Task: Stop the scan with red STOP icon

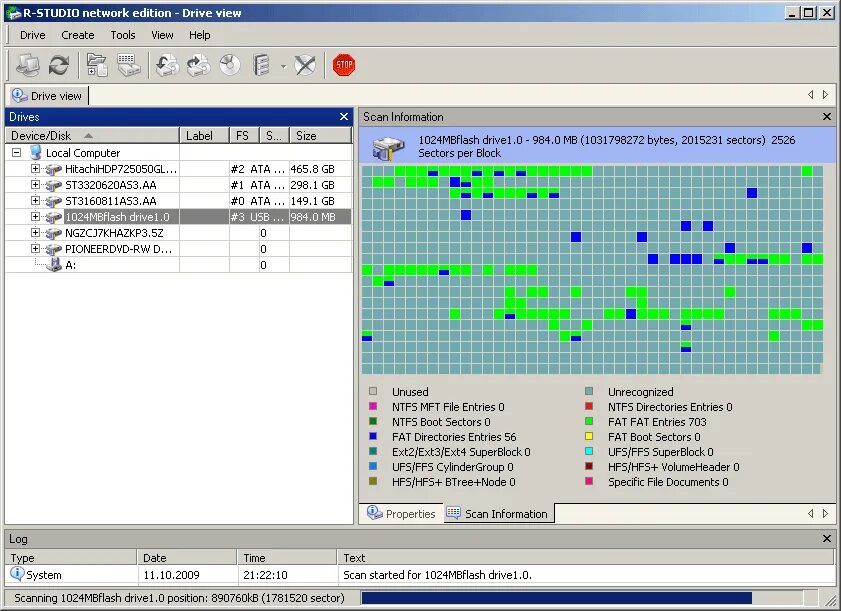Action: 344,65
